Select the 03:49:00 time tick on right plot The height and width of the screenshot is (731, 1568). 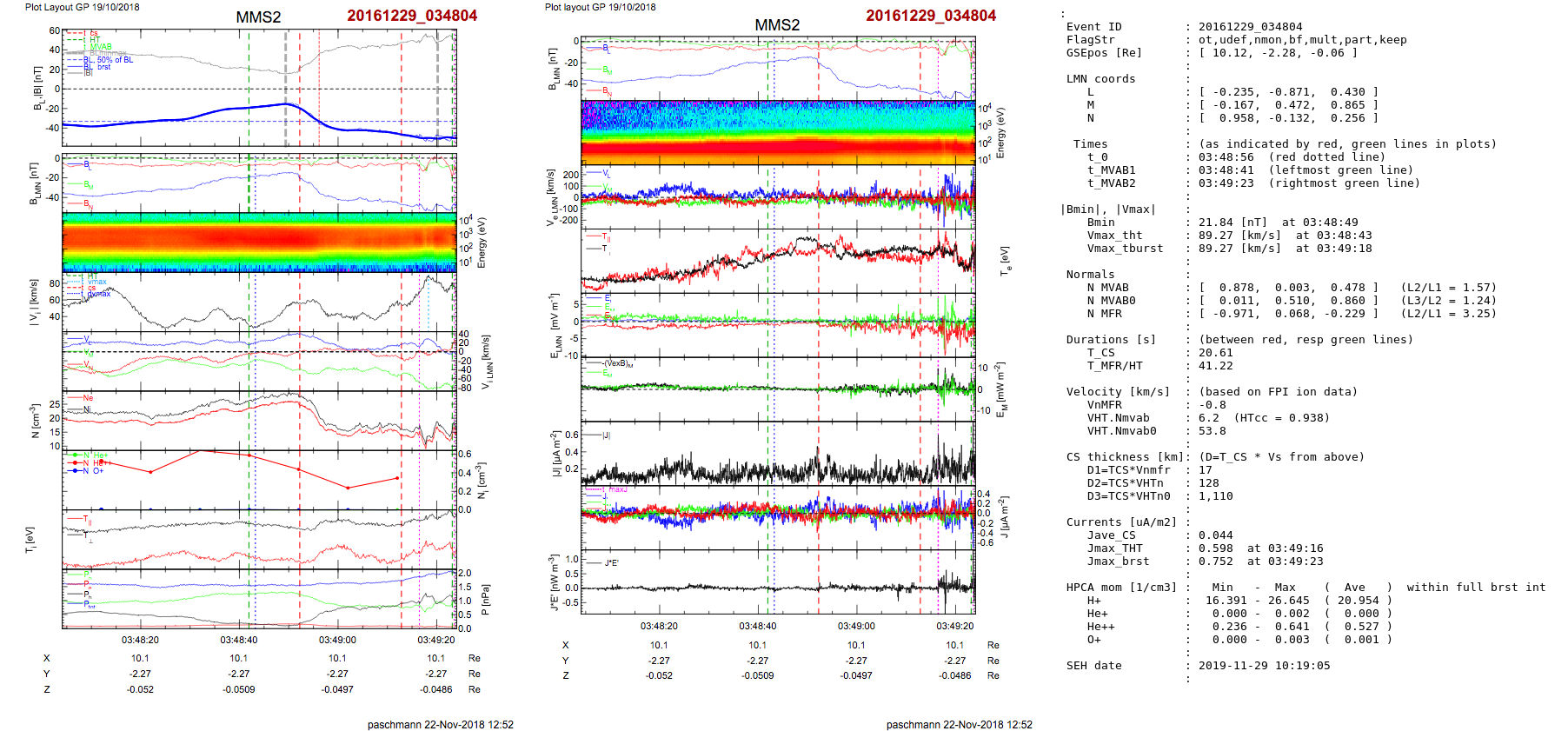point(856,626)
